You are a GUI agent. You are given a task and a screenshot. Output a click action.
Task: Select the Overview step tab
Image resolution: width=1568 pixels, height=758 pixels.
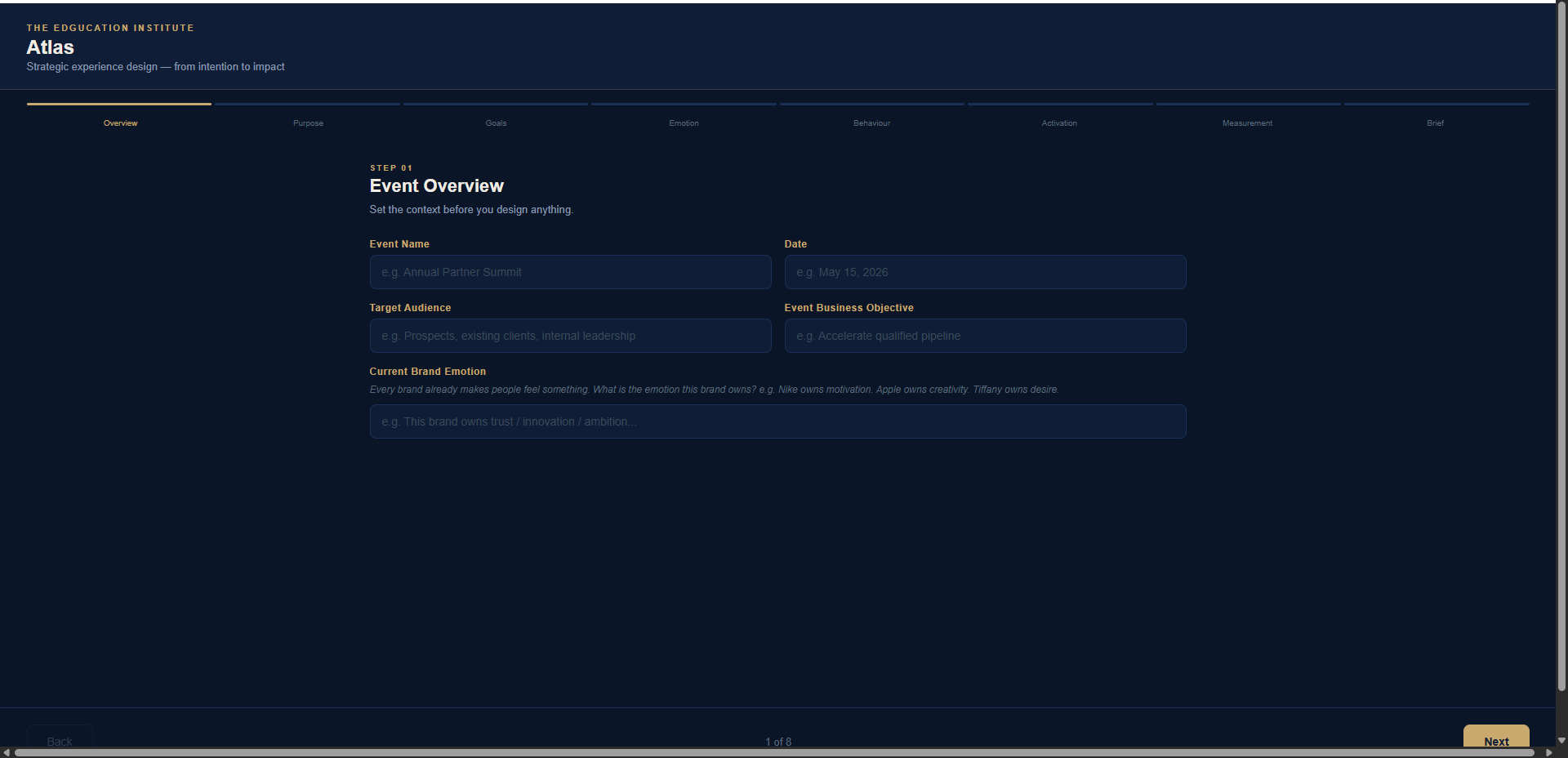120,123
